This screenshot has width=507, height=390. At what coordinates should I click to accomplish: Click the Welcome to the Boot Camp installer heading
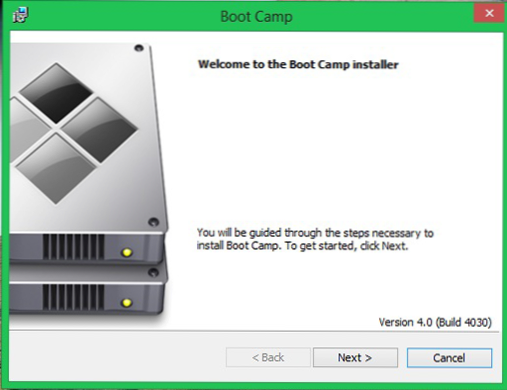298,64
